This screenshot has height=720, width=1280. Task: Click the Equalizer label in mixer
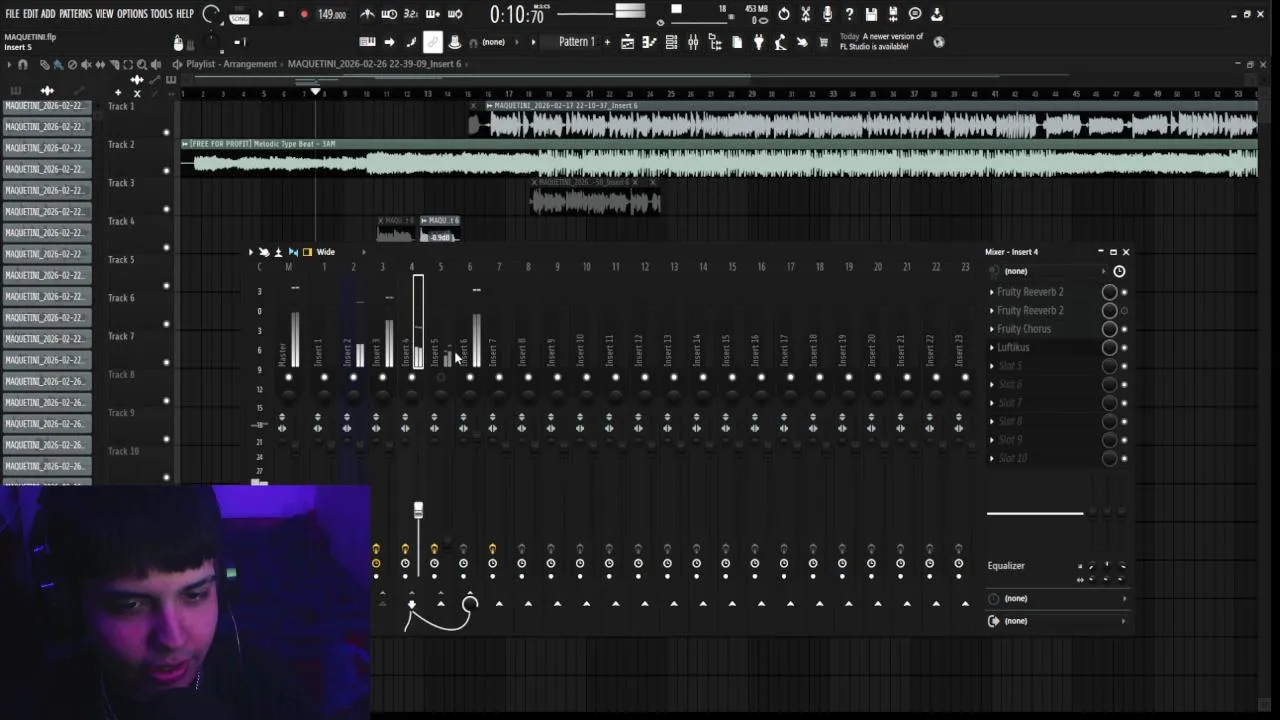tap(1006, 566)
